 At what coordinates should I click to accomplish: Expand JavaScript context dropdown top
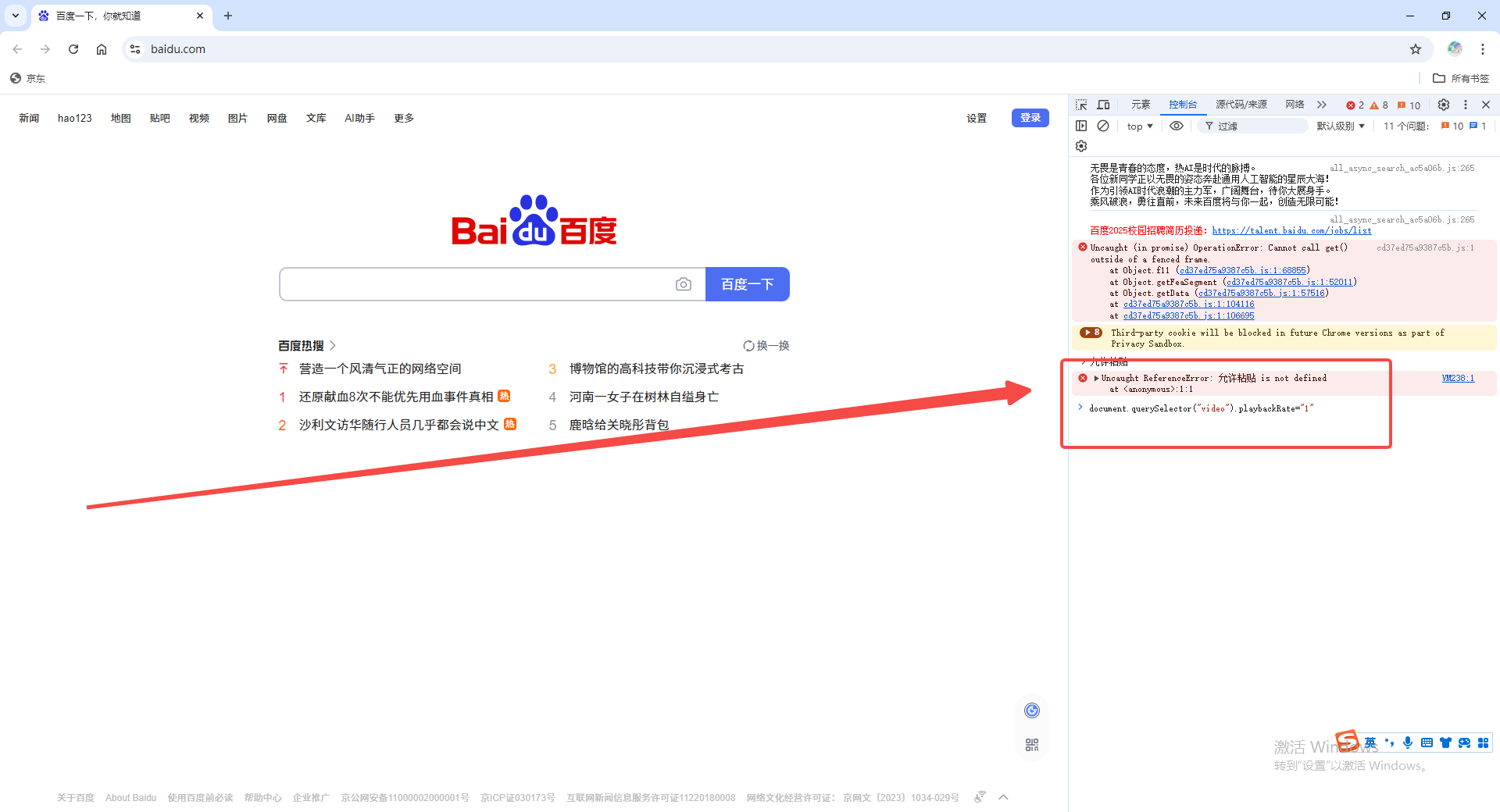(1140, 126)
